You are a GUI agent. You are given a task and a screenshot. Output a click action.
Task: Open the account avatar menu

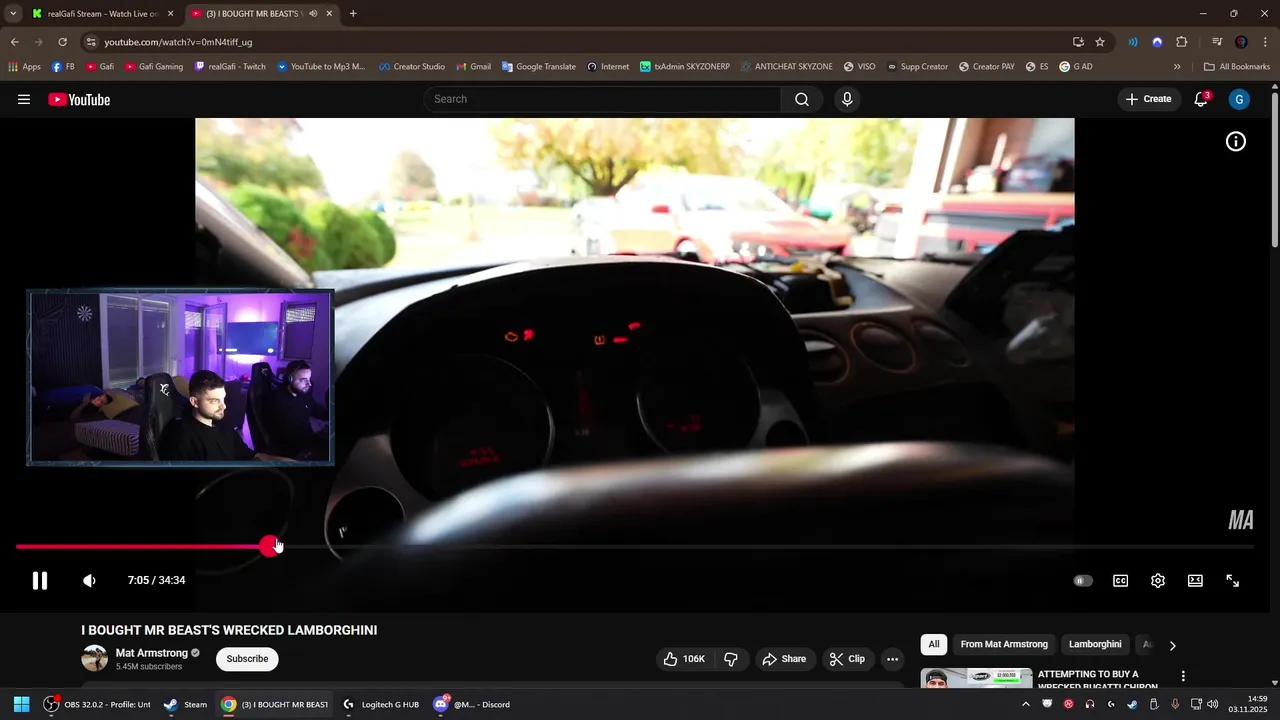click(x=1239, y=99)
